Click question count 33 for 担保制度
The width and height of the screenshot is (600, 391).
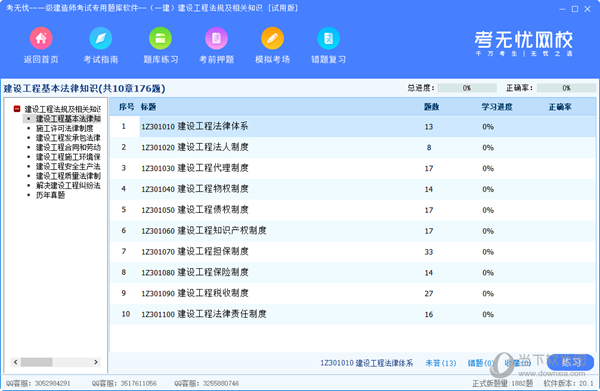pos(429,252)
